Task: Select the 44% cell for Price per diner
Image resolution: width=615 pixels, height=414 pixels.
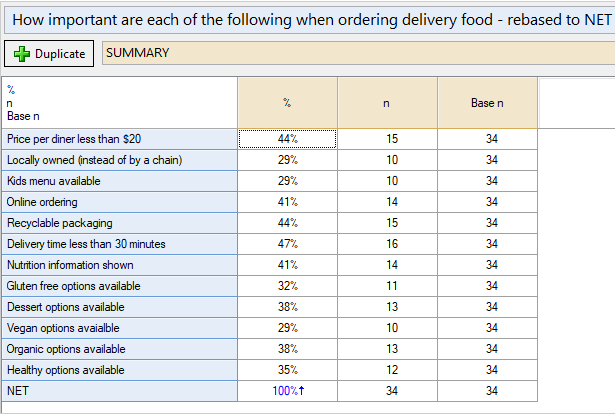Action: click(x=287, y=139)
